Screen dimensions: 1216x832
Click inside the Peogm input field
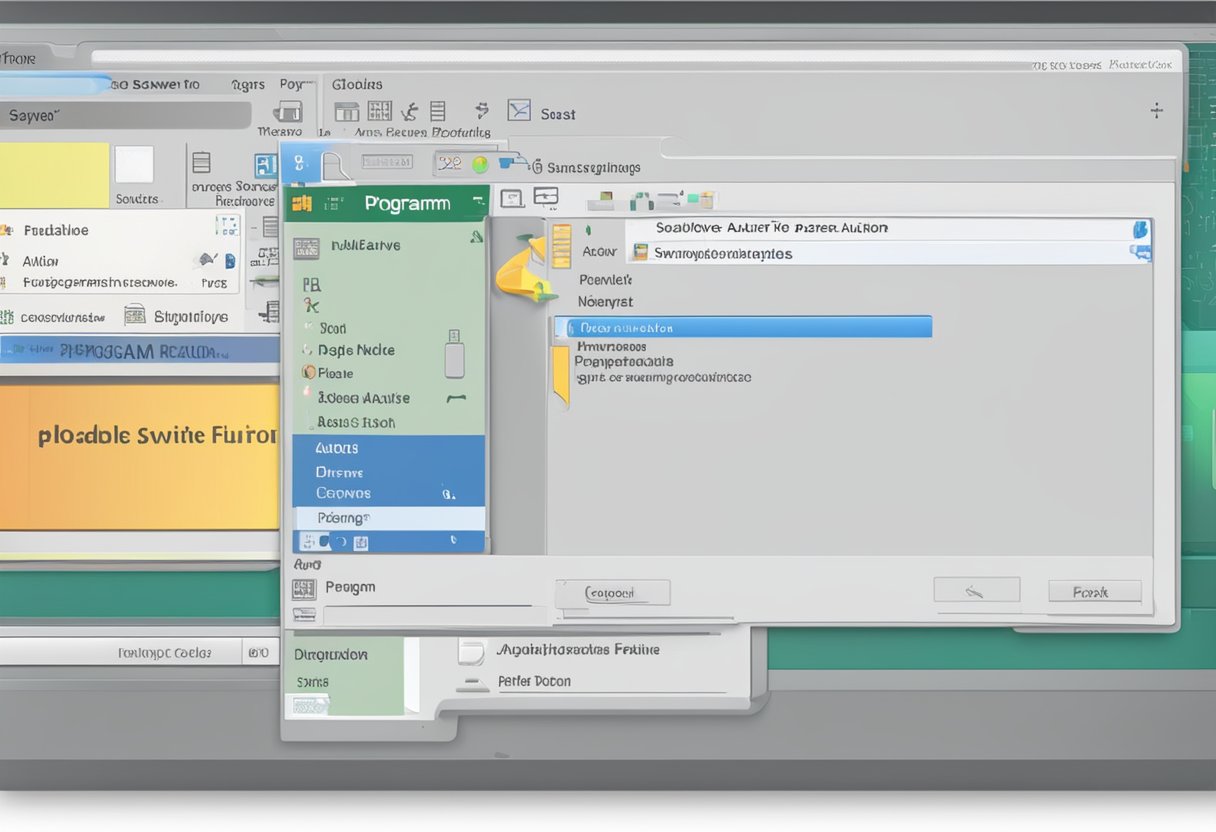(x=430, y=612)
